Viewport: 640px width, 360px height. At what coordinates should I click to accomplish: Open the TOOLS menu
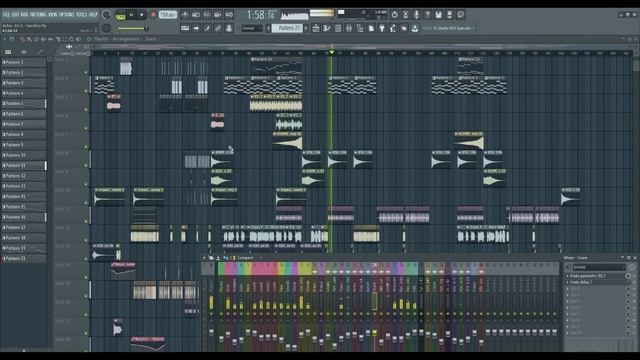(82, 15)
